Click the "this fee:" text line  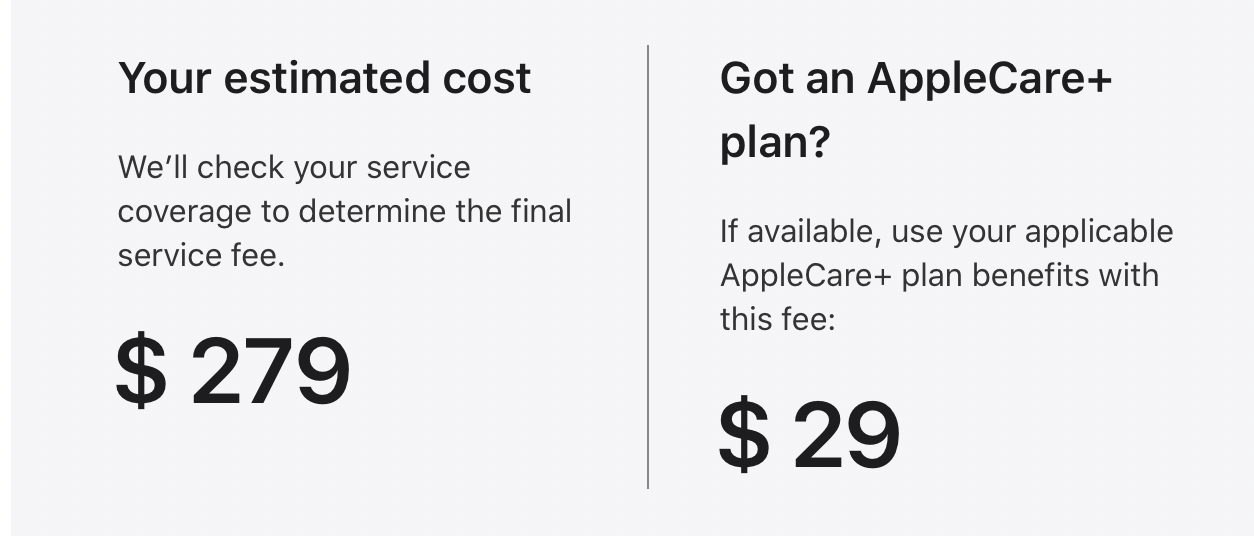tap(778, 319)
